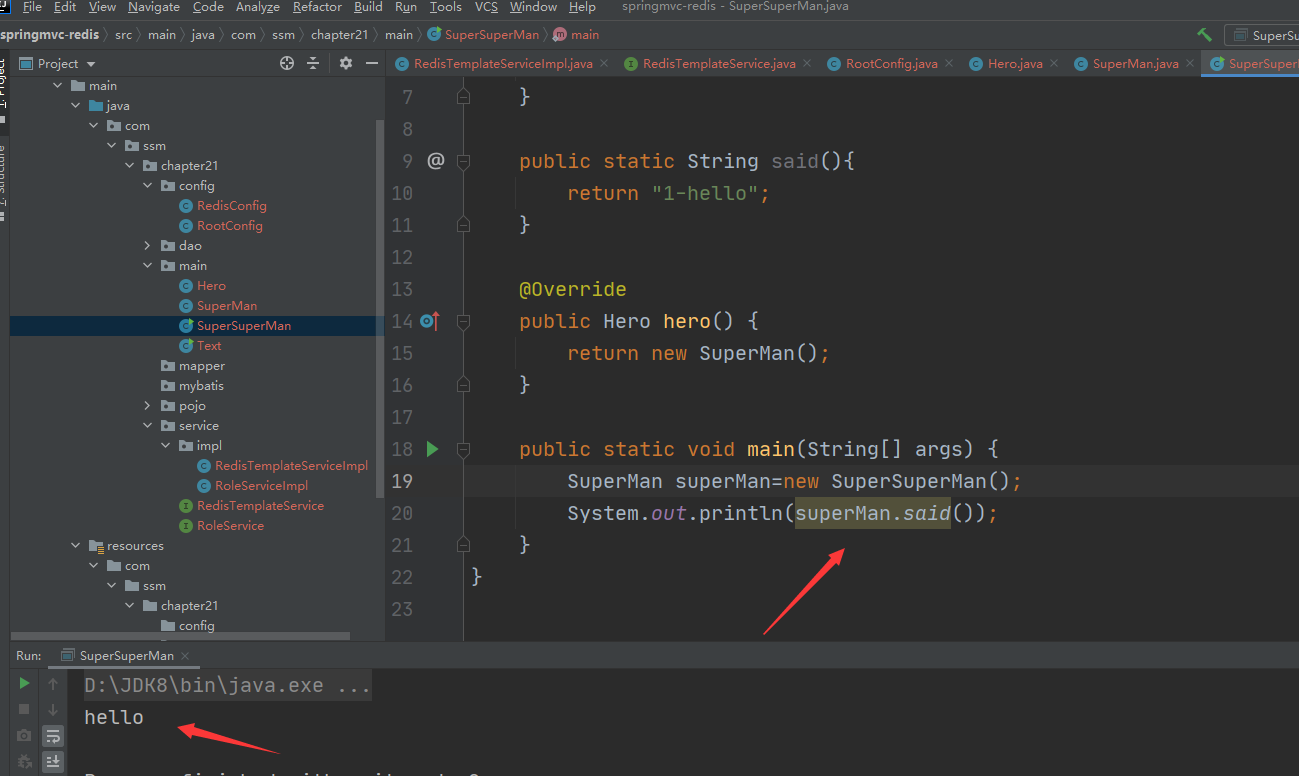
Task: Open the run configuration dropdown
Action: 1262,35
